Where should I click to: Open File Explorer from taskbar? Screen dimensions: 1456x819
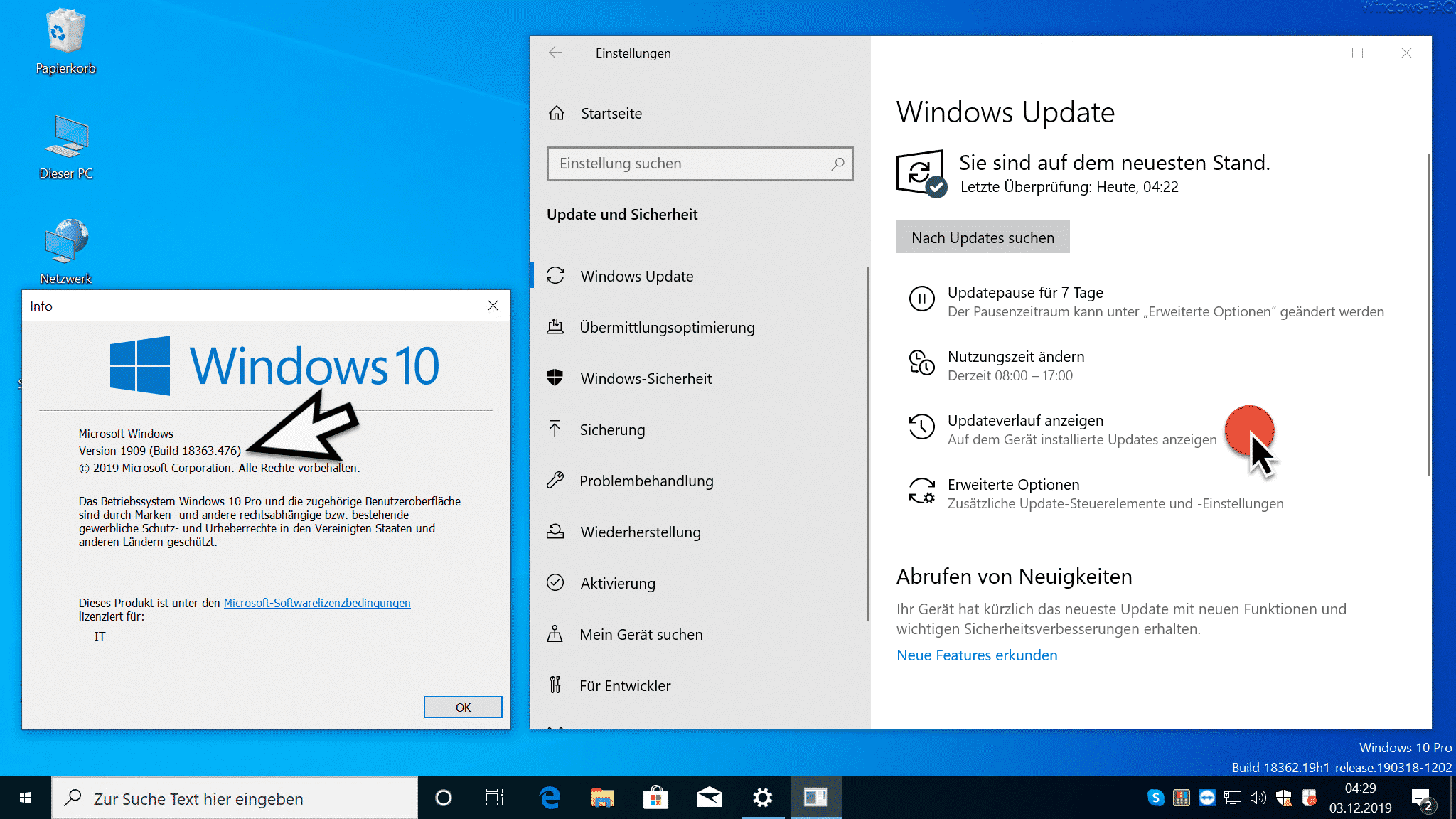pyautogui.click(x=603, y=798)
